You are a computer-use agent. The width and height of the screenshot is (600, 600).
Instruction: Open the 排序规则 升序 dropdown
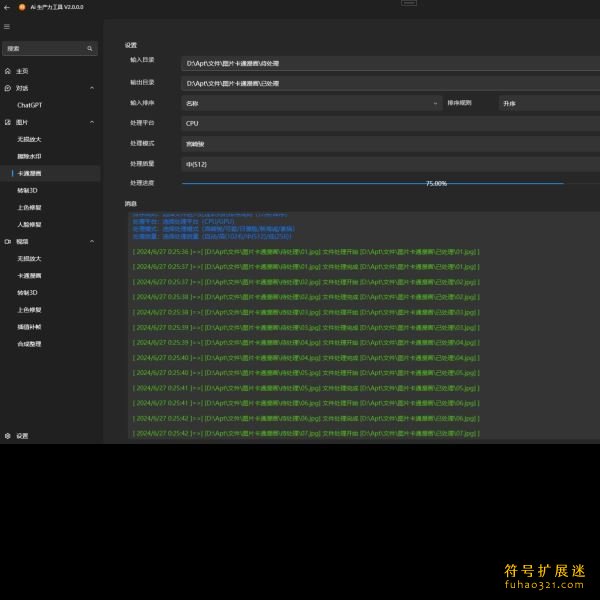[548, 103]
